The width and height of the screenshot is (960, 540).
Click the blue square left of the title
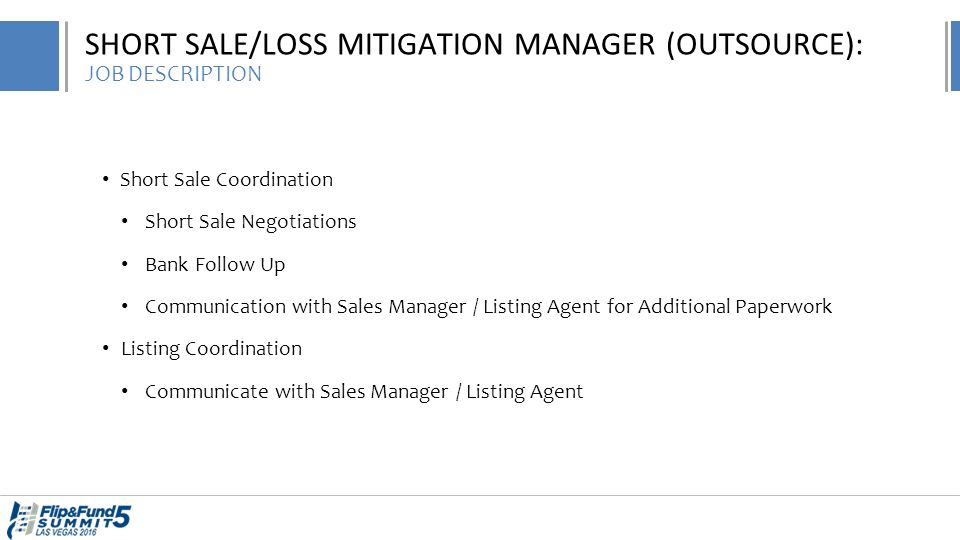29,56
